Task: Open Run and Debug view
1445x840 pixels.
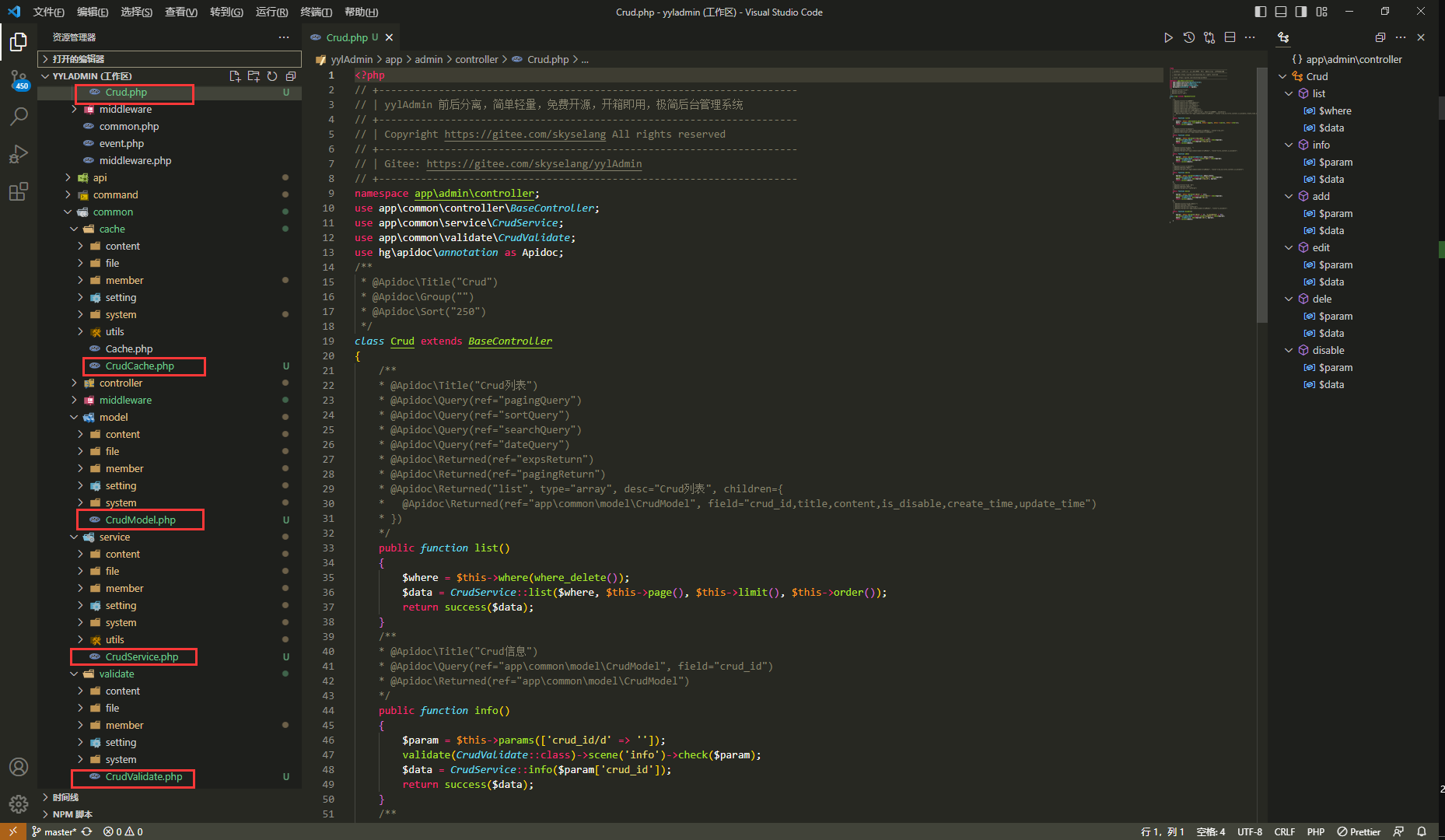Action: (x=19, y=154)
